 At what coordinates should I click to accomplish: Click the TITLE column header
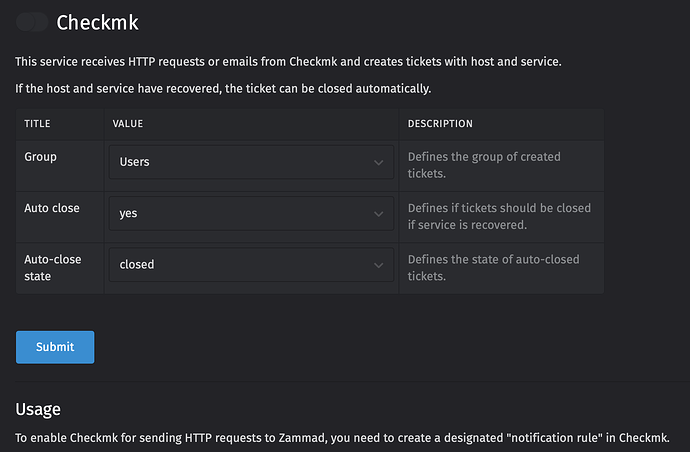pos(37,124)
